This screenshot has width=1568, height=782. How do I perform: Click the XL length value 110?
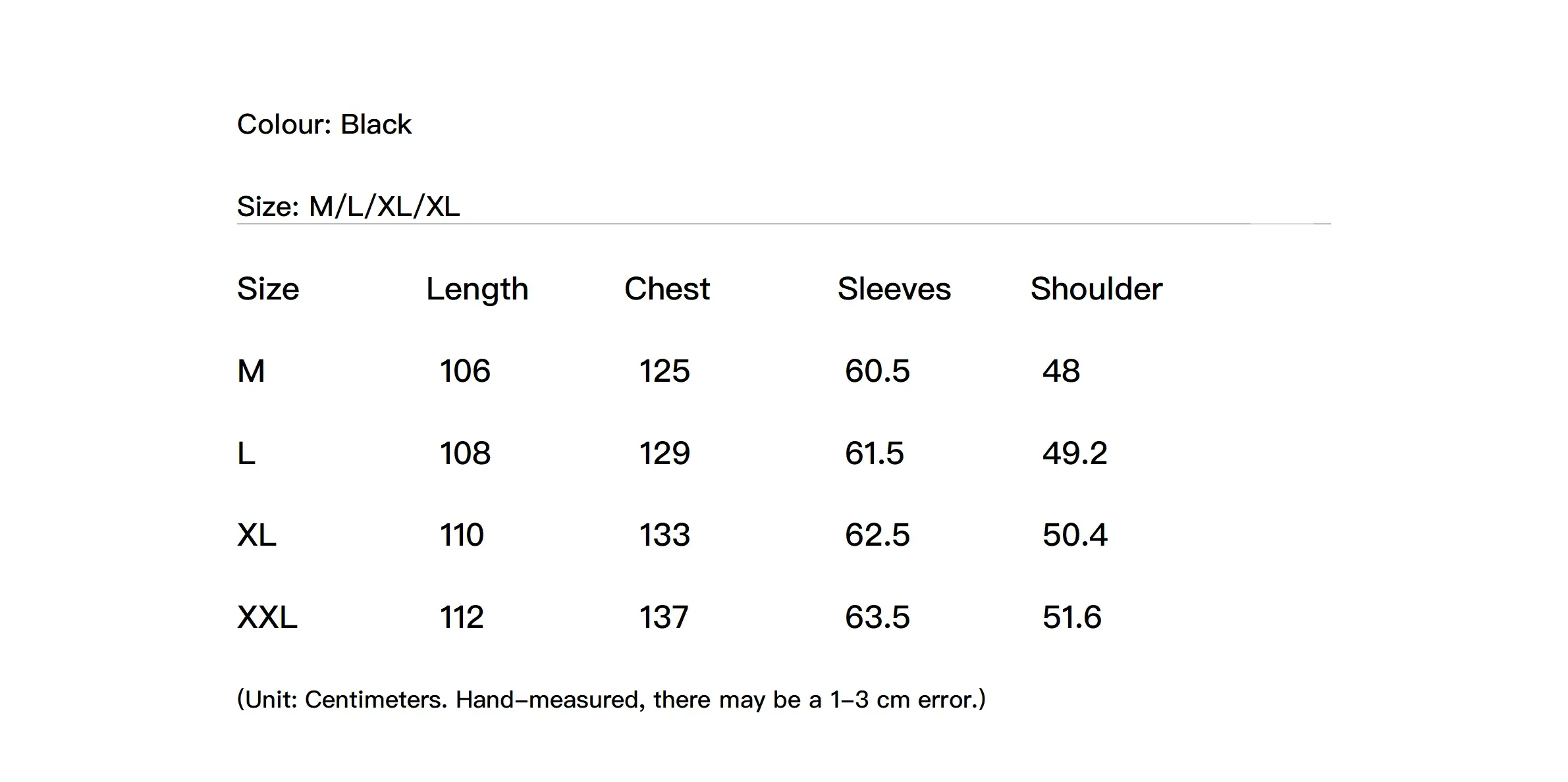[462, 535]
